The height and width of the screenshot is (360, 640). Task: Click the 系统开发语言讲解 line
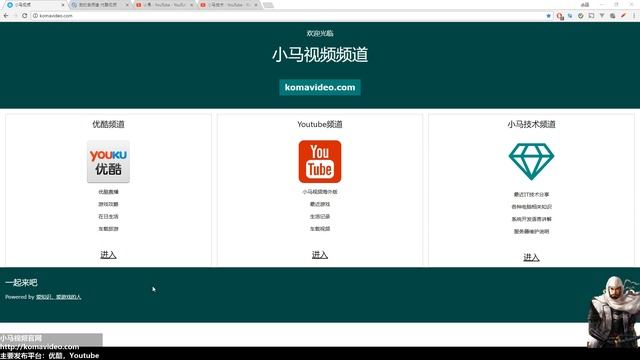(531, 219)
